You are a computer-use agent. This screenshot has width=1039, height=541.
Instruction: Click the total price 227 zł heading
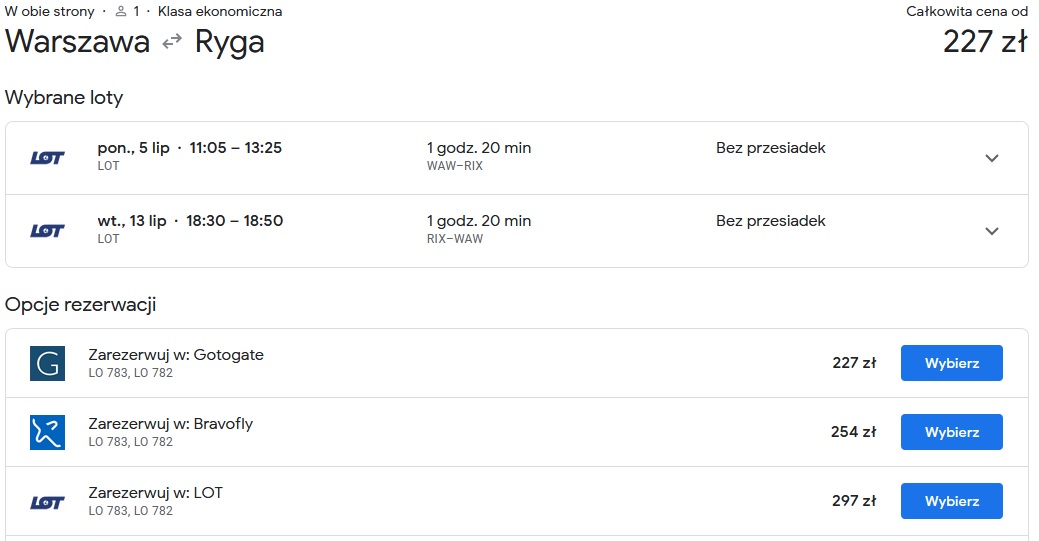[985, 42]
